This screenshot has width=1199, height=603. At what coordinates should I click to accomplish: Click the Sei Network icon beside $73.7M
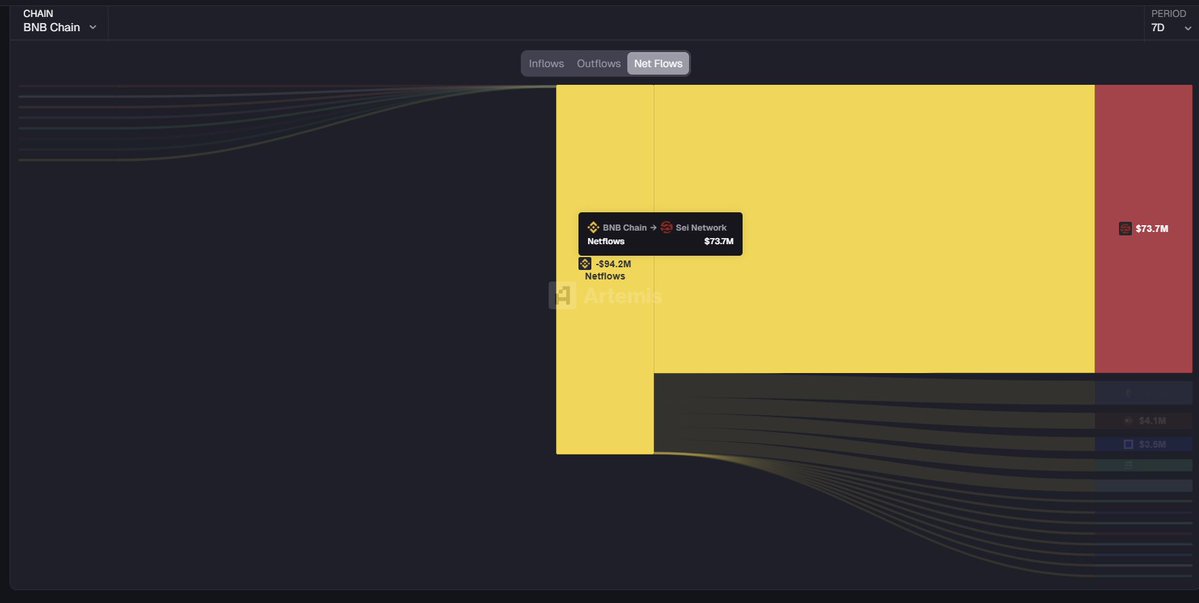click(1125, 229)
